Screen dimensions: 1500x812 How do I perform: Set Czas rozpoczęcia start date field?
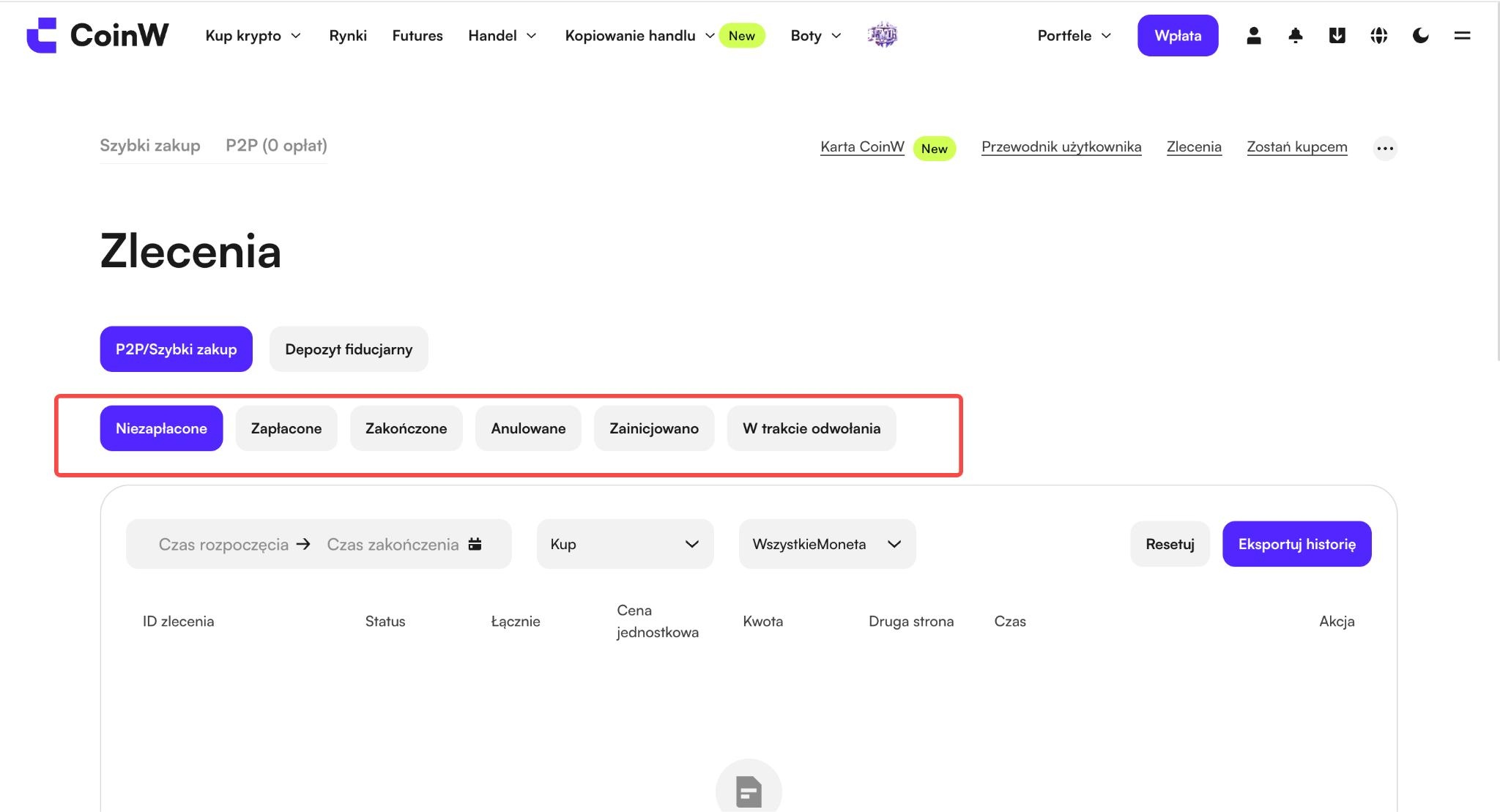[223, 544]
